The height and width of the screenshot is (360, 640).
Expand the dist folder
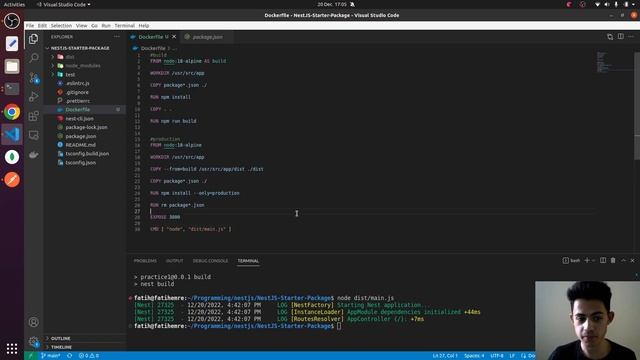click(84, 57)
